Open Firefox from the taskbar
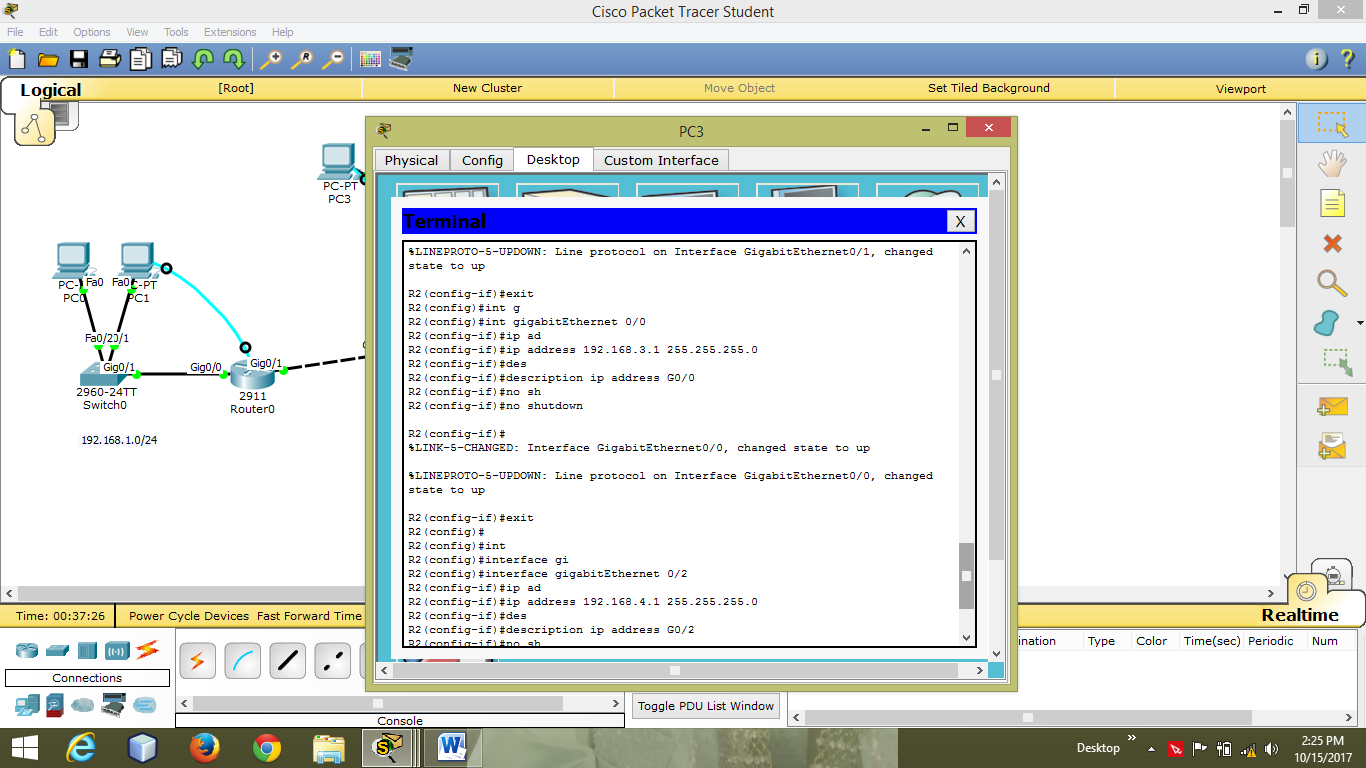The width and height of the screenshot is (1366, 768). pos(205,747)
